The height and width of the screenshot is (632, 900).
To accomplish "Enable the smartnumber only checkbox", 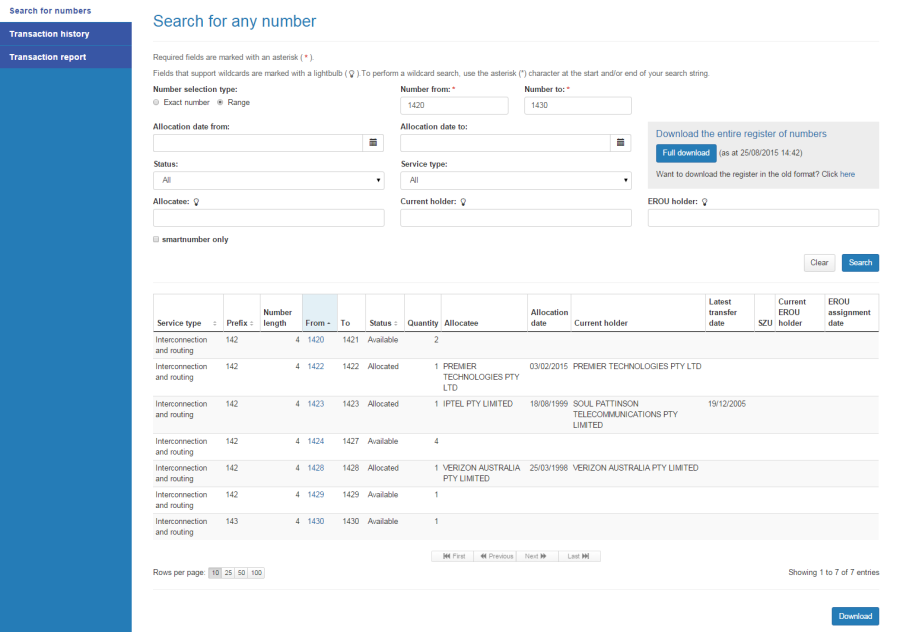I will click(156, 239).
